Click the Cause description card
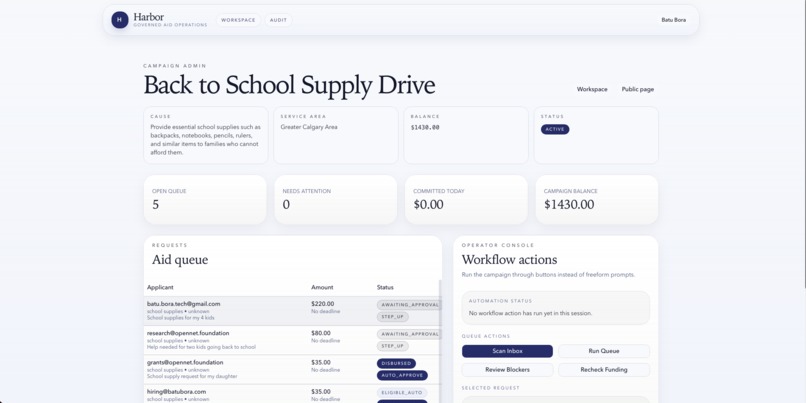Viewport: 806px width, 403px height. tap(206, 135)
